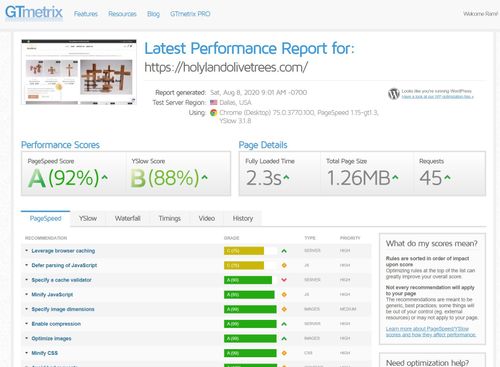
Task: Open Learn more about PageSpeed/YSlow scores link
Action: [431, 332]
